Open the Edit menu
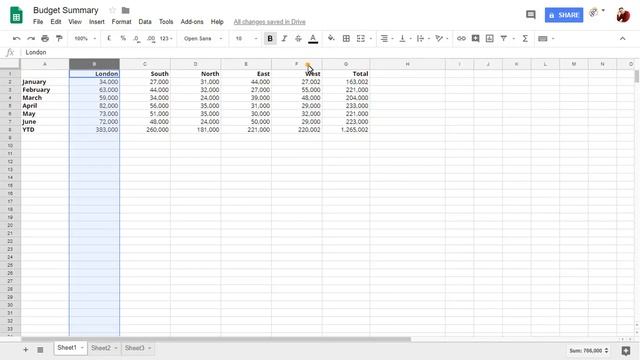The image size is (640, 360). (56, 22)
